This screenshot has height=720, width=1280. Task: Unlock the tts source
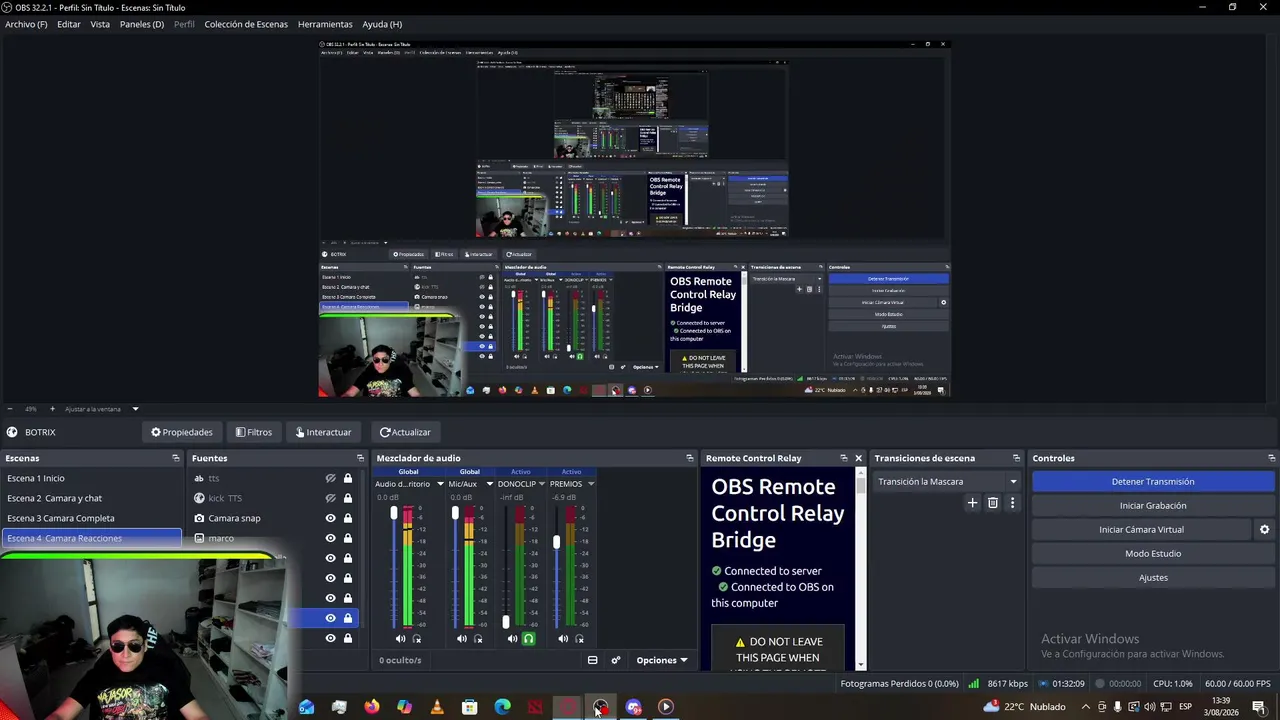tap(348, 478)
